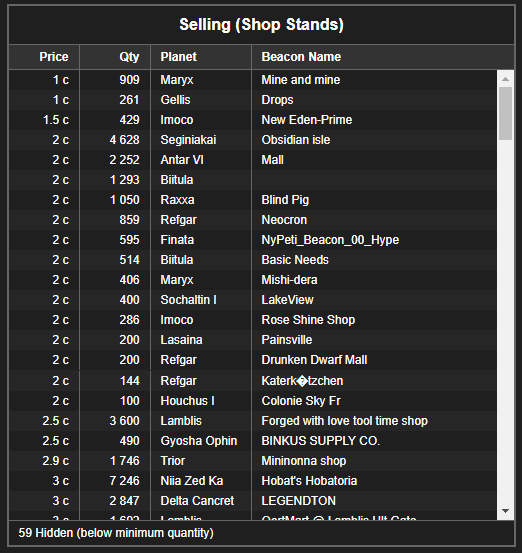Click the Blind Pig beacon row

click(253, 200)
